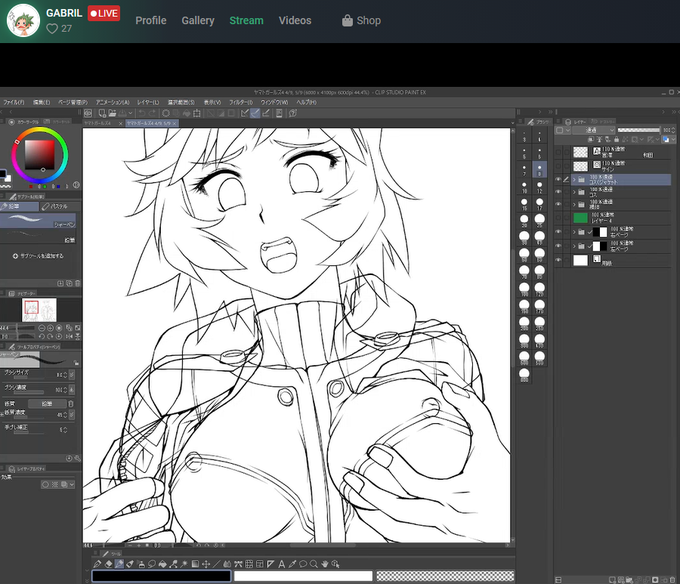Select the black main color swatch at bottom

161,576
